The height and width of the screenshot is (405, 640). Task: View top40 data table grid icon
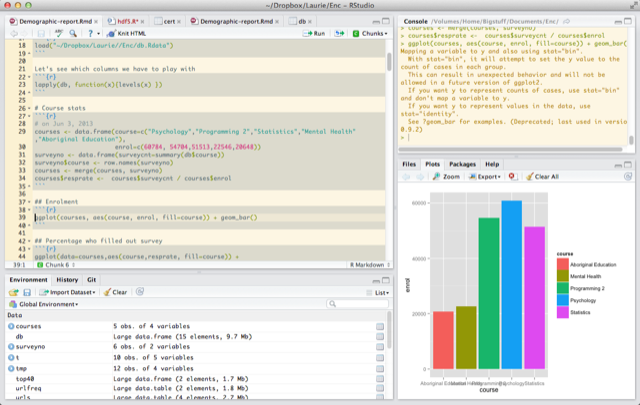(380, 379)
